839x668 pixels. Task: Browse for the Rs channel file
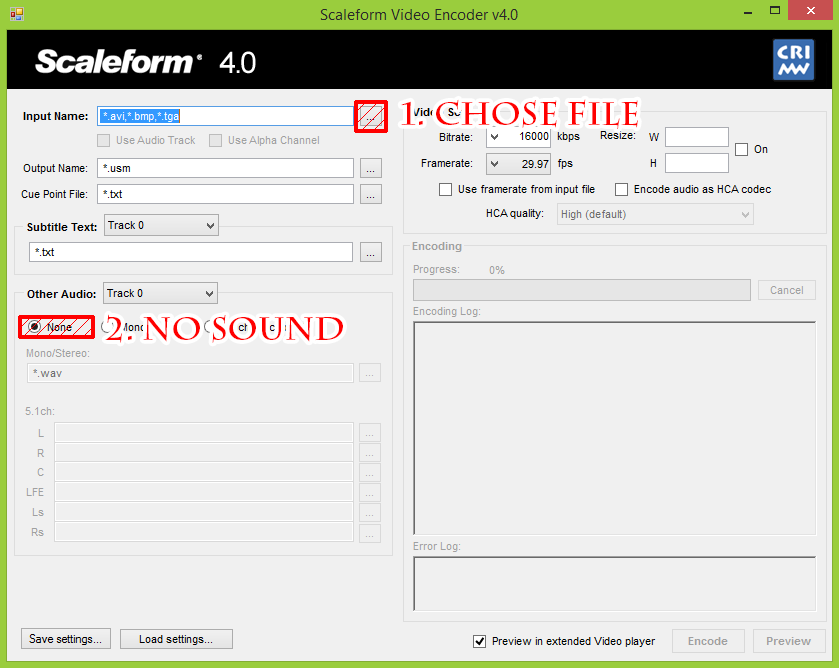(x=370, y=533)
